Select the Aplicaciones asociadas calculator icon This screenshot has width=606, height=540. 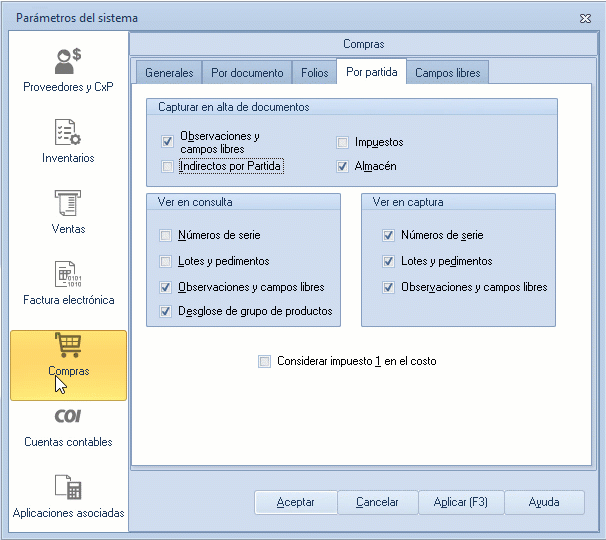(x=68, y=489)
